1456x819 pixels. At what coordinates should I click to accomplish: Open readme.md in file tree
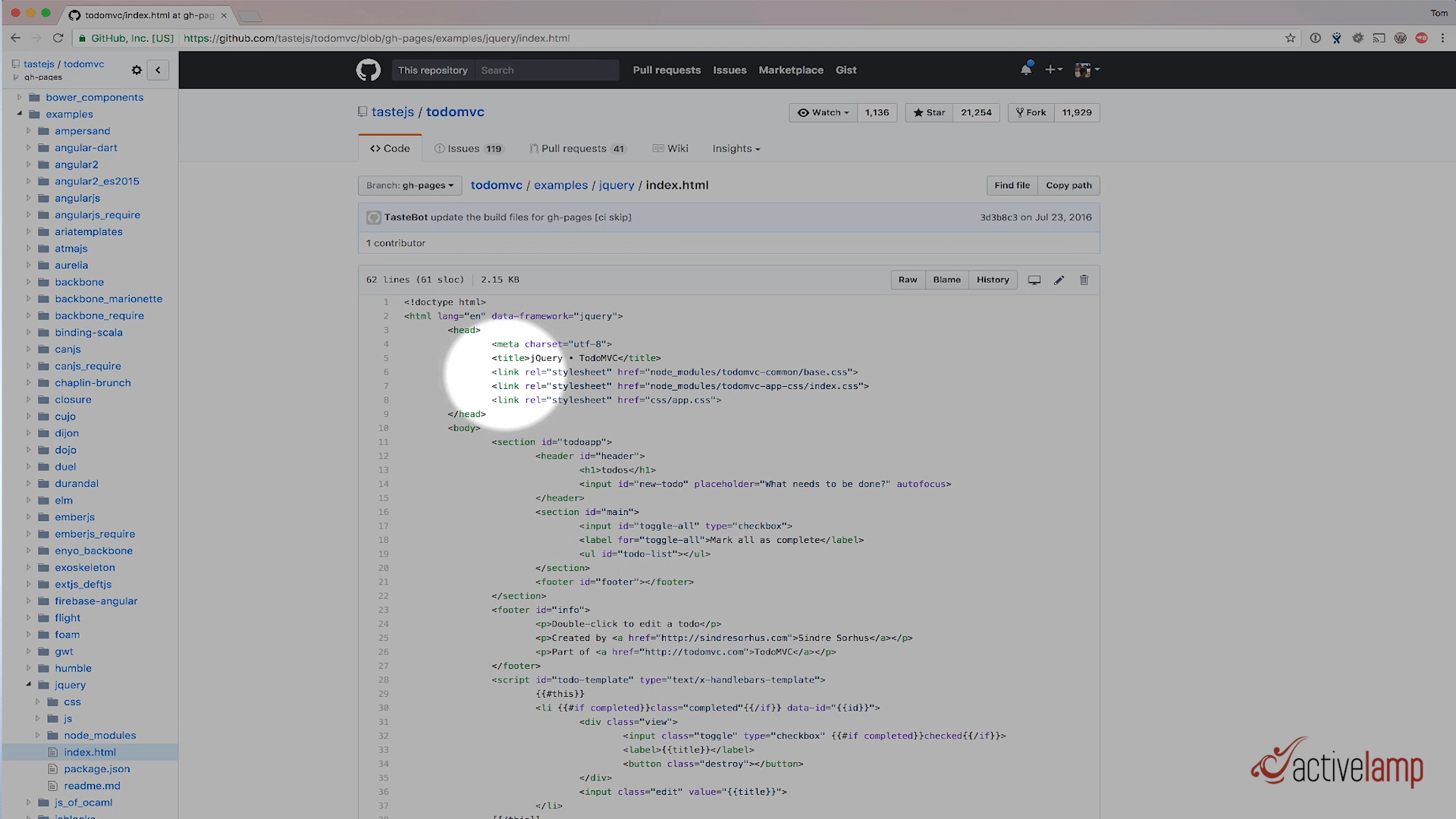[x=92, y=786]
